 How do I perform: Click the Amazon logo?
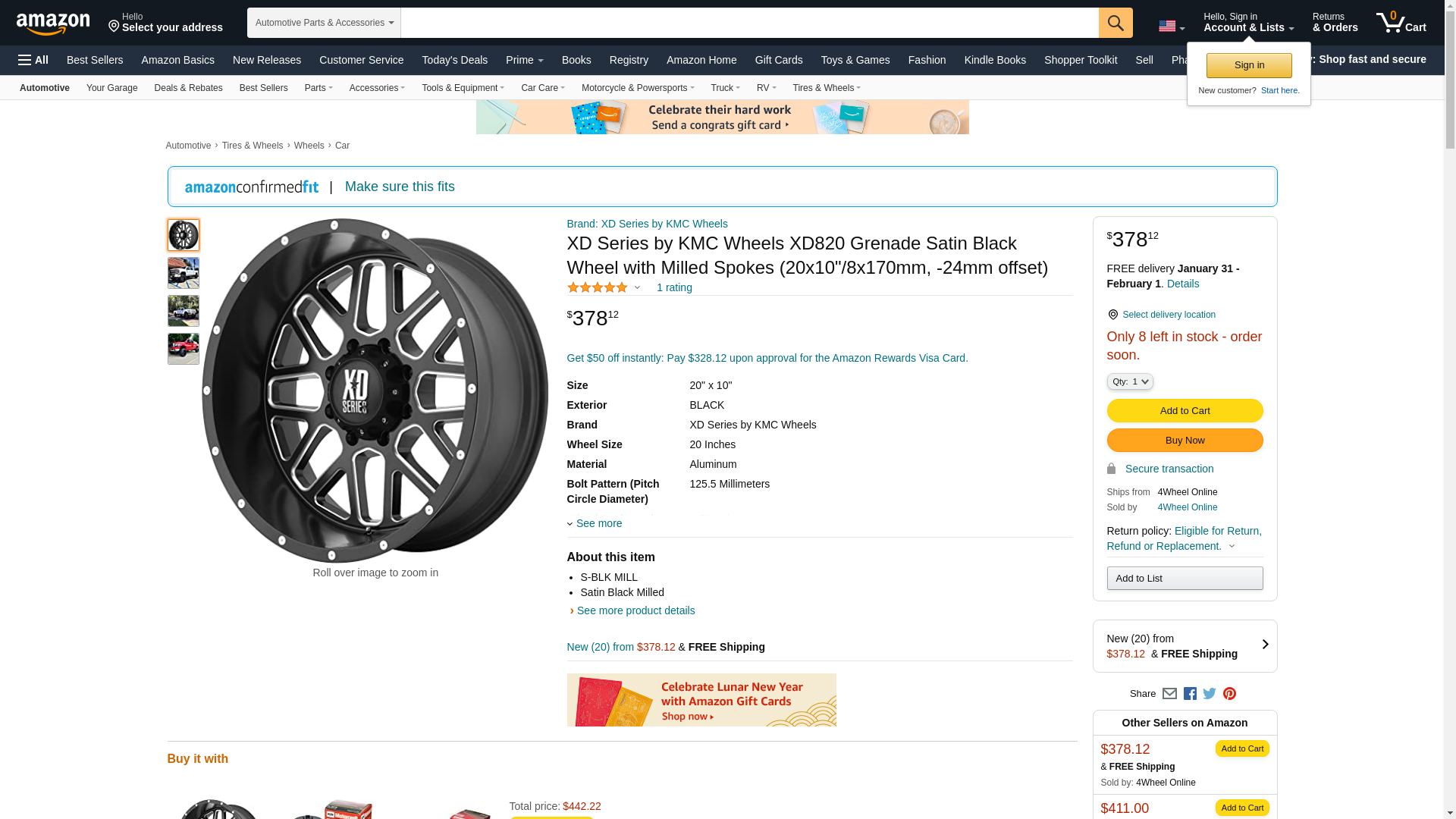pyautogui.click(x=53, y=24)
